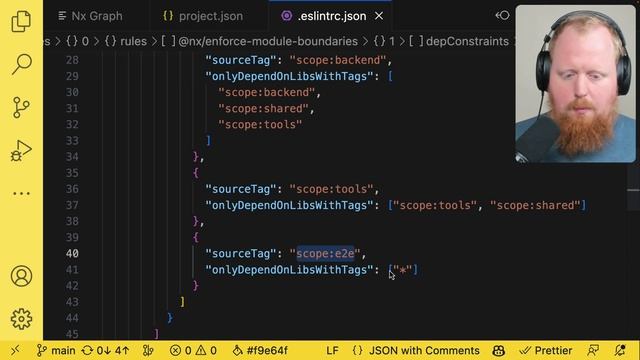The image size is (640, 360).
Task: Click the webcam overlay thumbnail
Action: [576, 84]
